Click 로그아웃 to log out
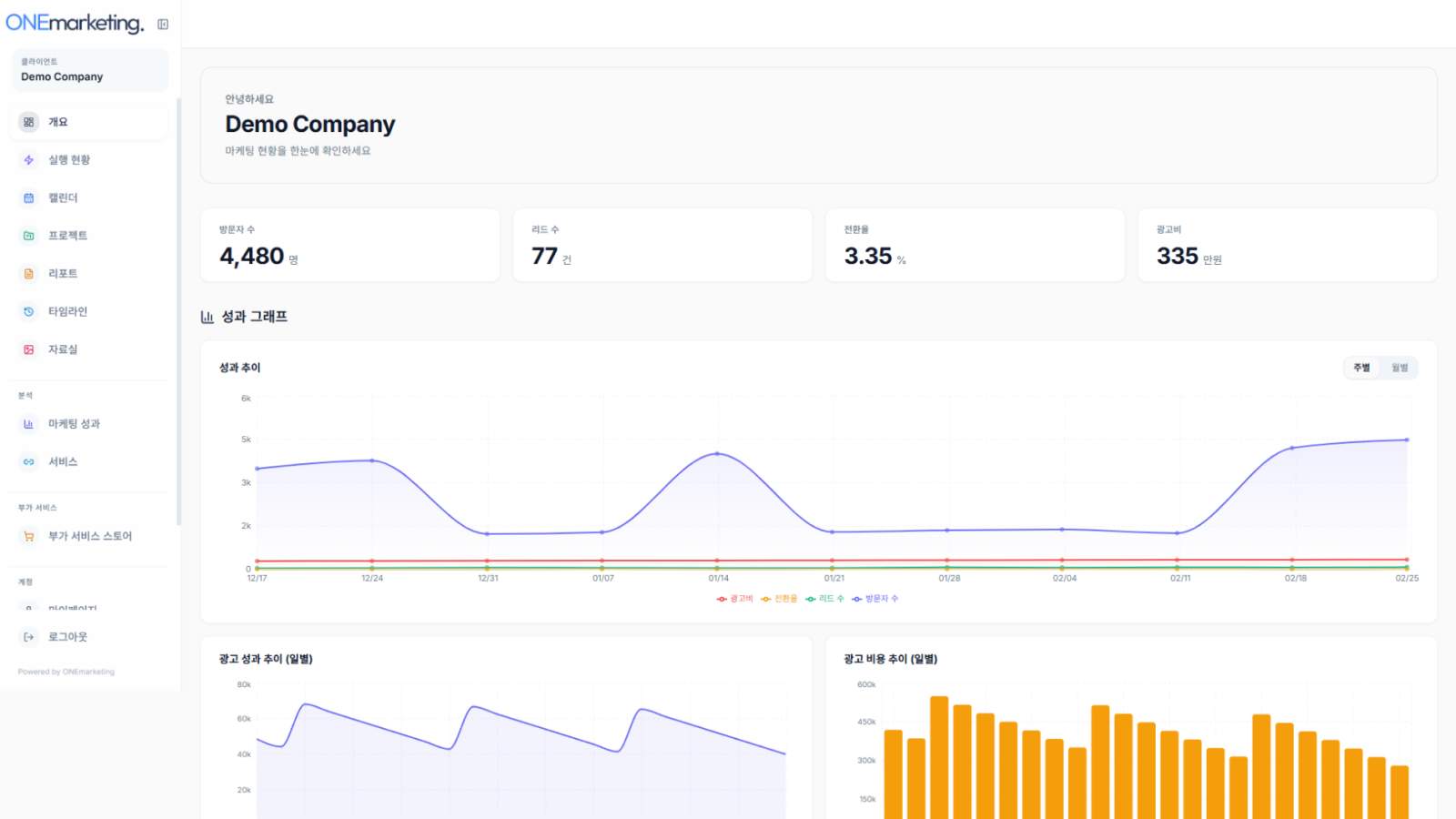1456x819 pixels. tap(67, 637)
